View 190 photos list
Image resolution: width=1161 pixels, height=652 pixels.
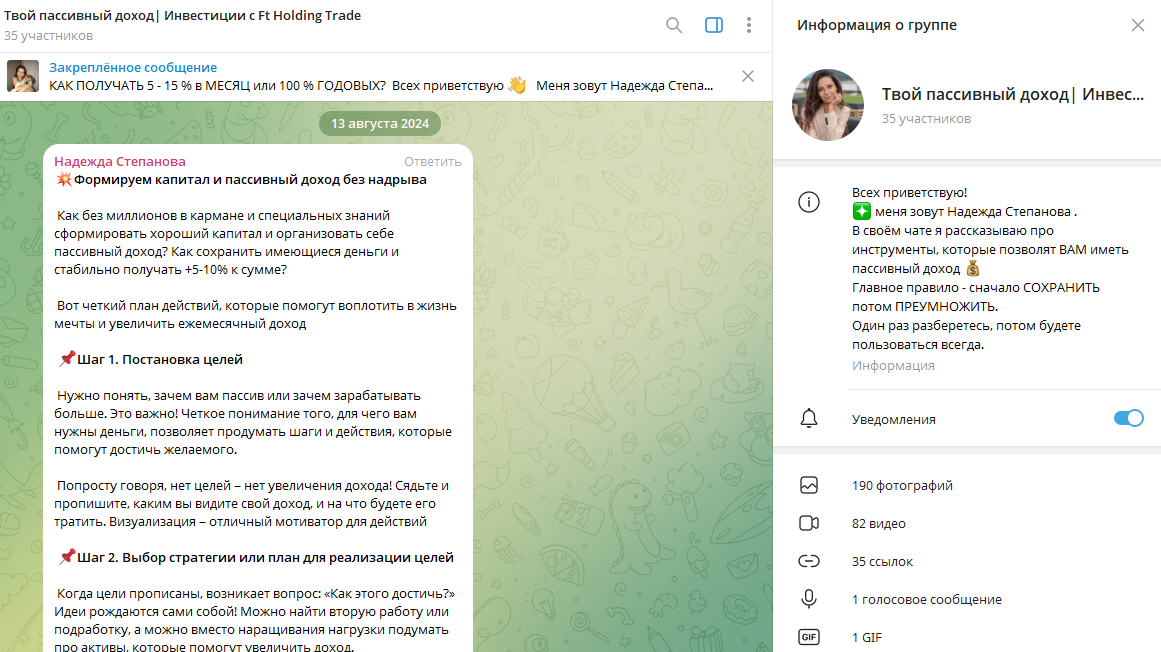point(902,485)
